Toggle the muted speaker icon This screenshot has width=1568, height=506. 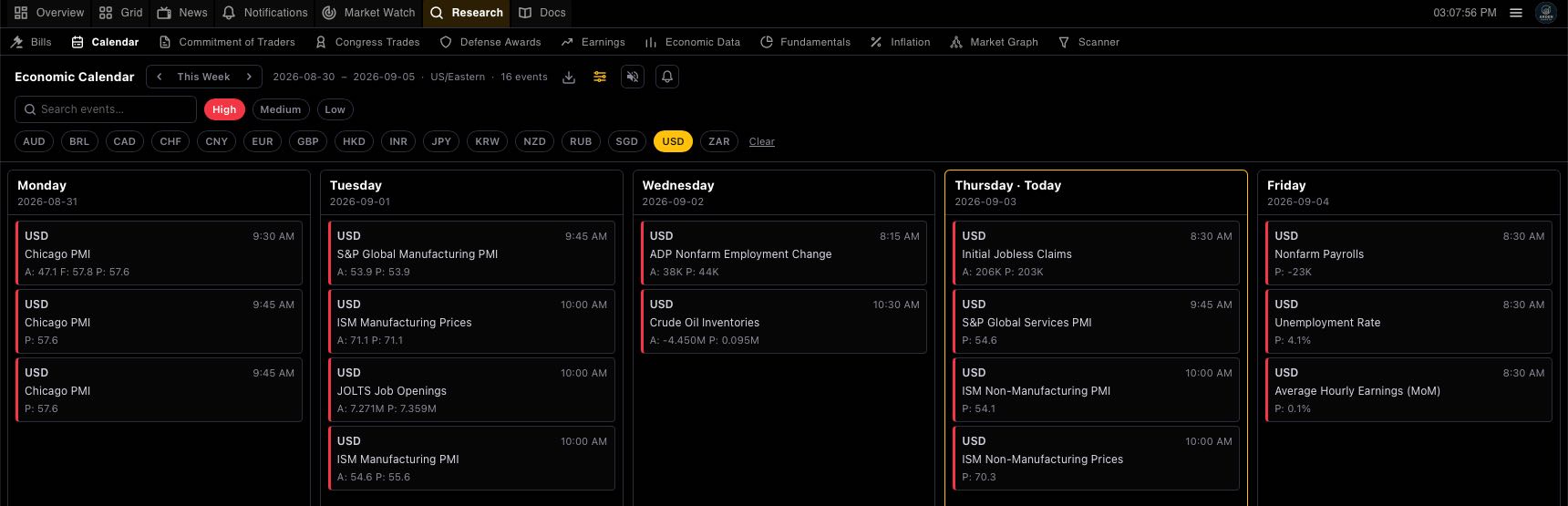(633, 77)
